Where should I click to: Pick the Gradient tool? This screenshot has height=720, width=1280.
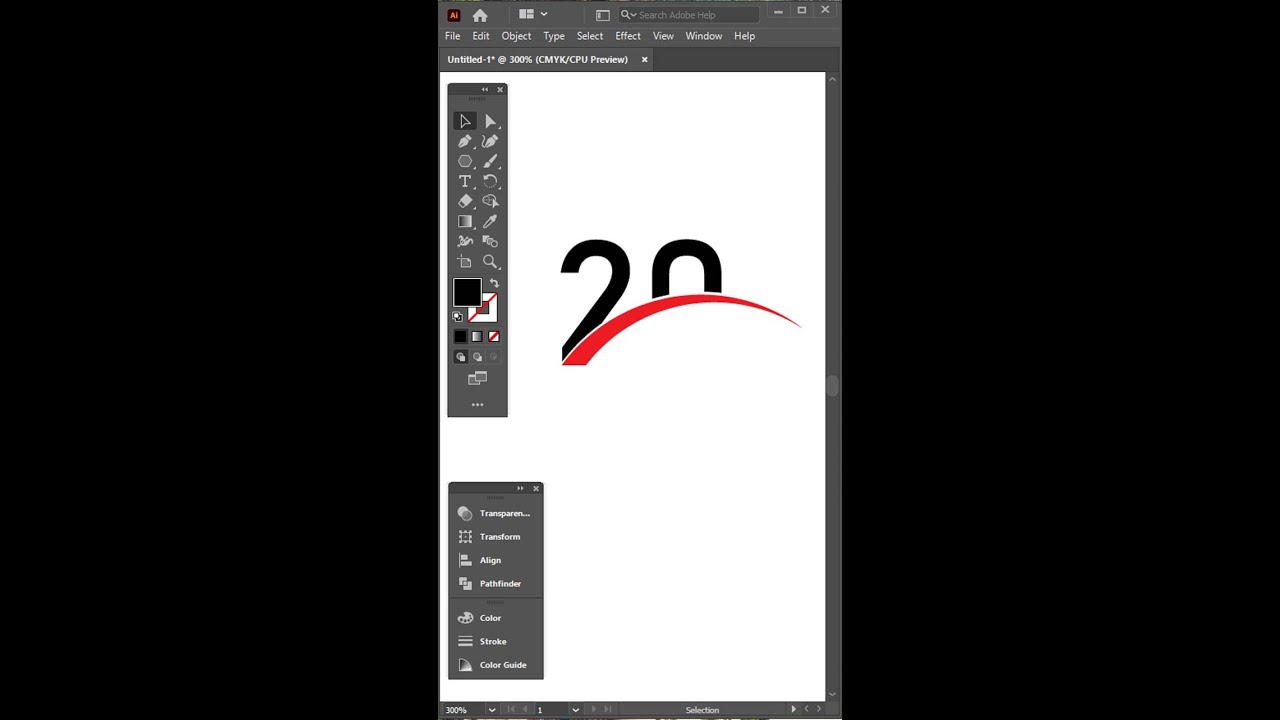pos(465,221)
